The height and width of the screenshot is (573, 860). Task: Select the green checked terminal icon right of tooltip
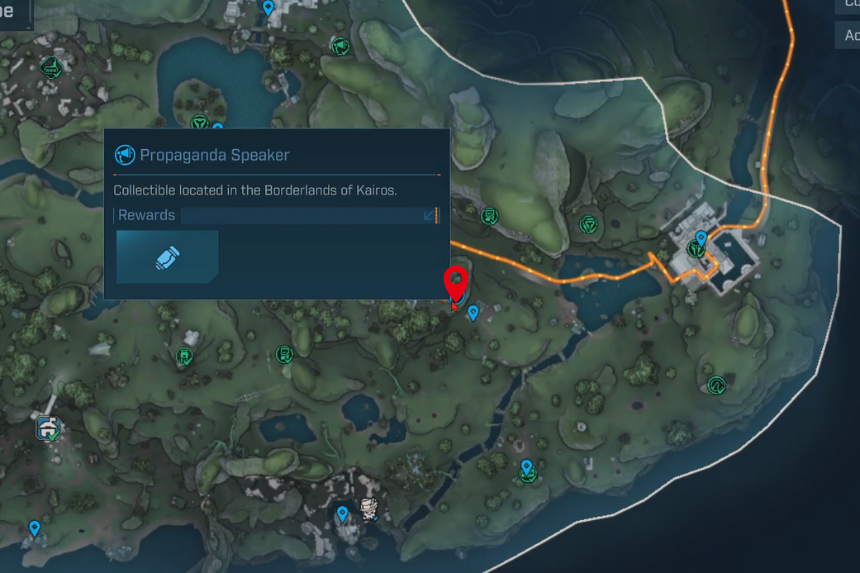(x=490, y=216)
